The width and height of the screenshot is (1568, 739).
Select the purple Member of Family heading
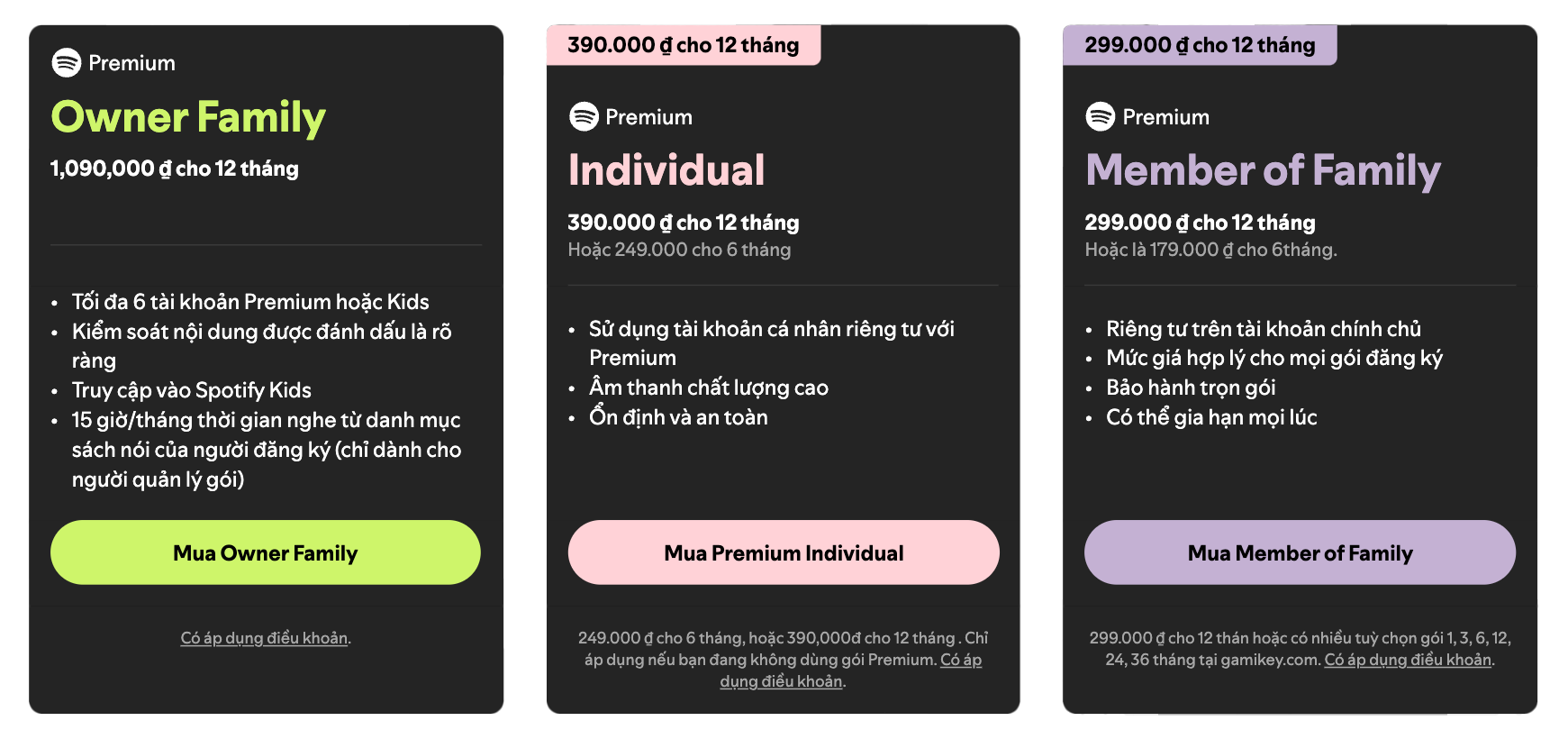click(1263, 170)
